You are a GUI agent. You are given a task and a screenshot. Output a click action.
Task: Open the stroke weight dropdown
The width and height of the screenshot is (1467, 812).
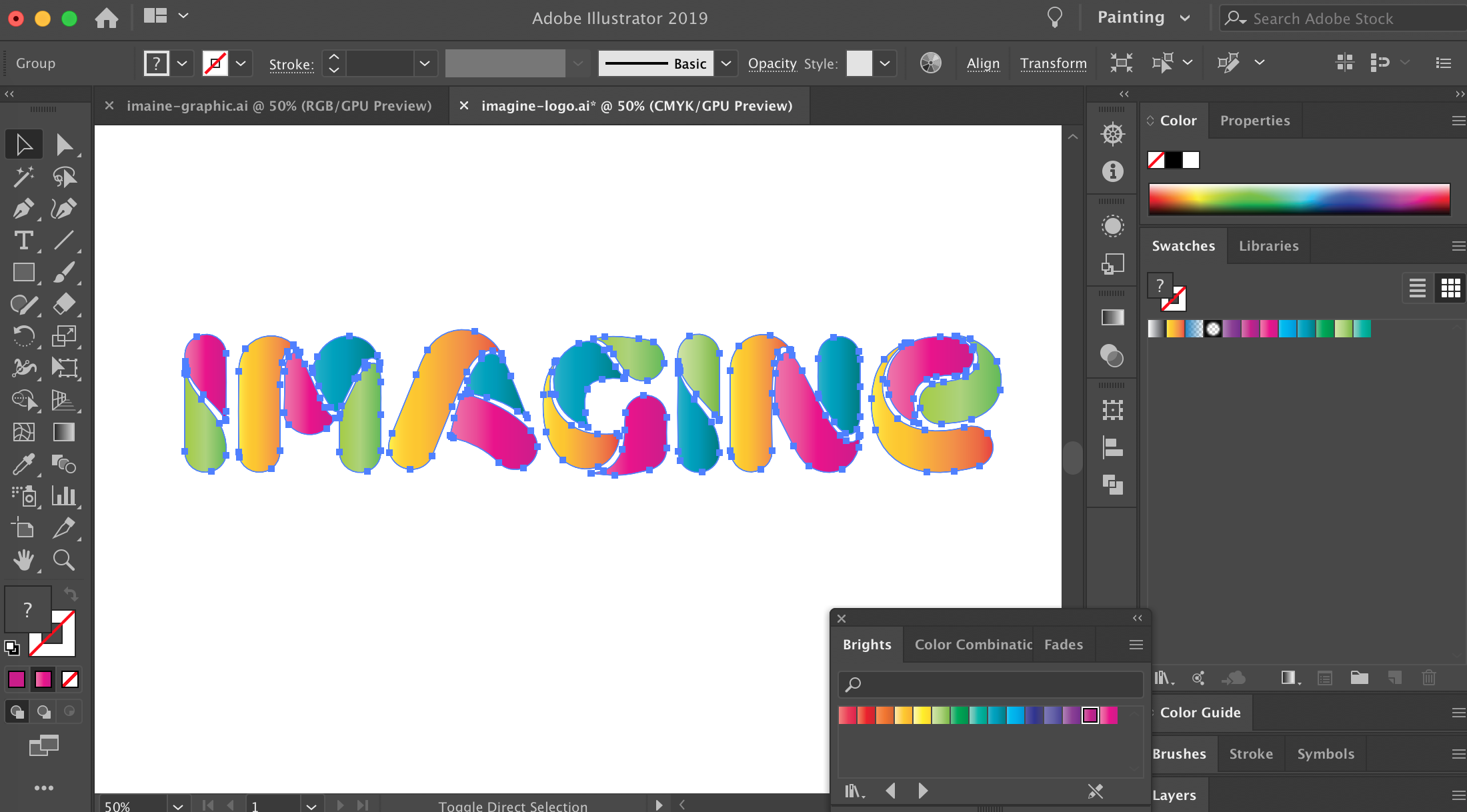425,63
